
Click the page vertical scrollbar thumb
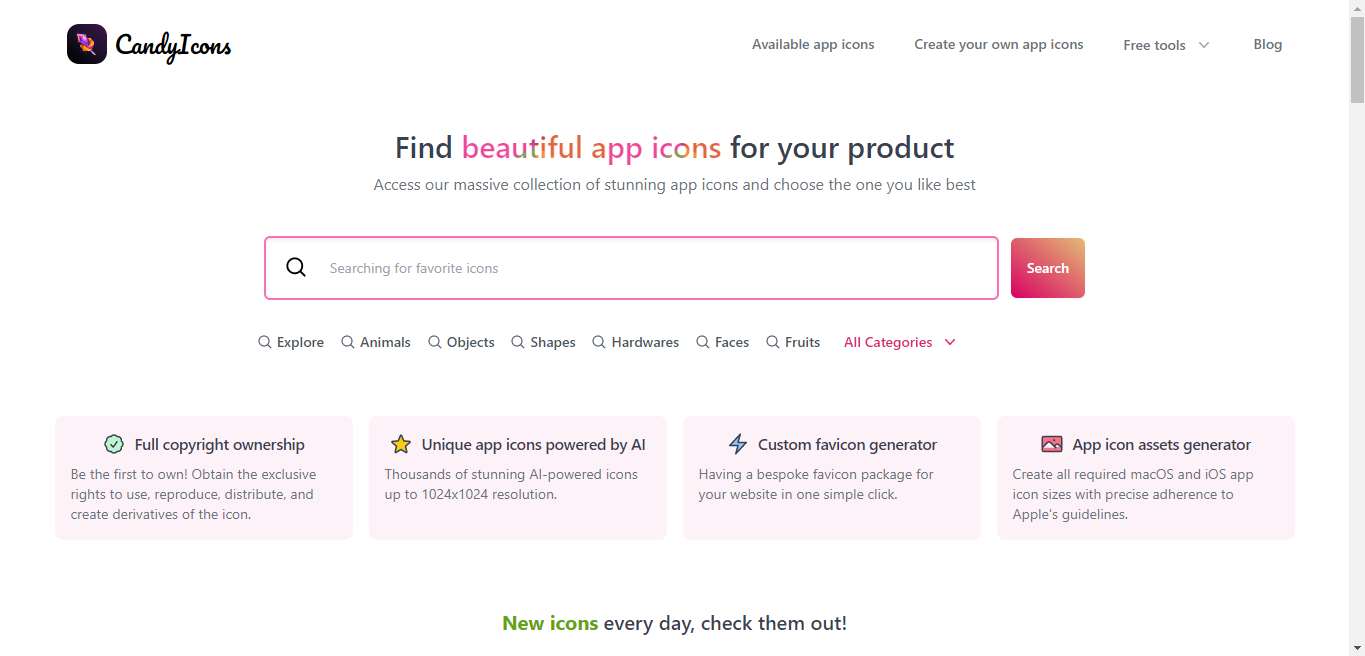tap(1357, 60)
